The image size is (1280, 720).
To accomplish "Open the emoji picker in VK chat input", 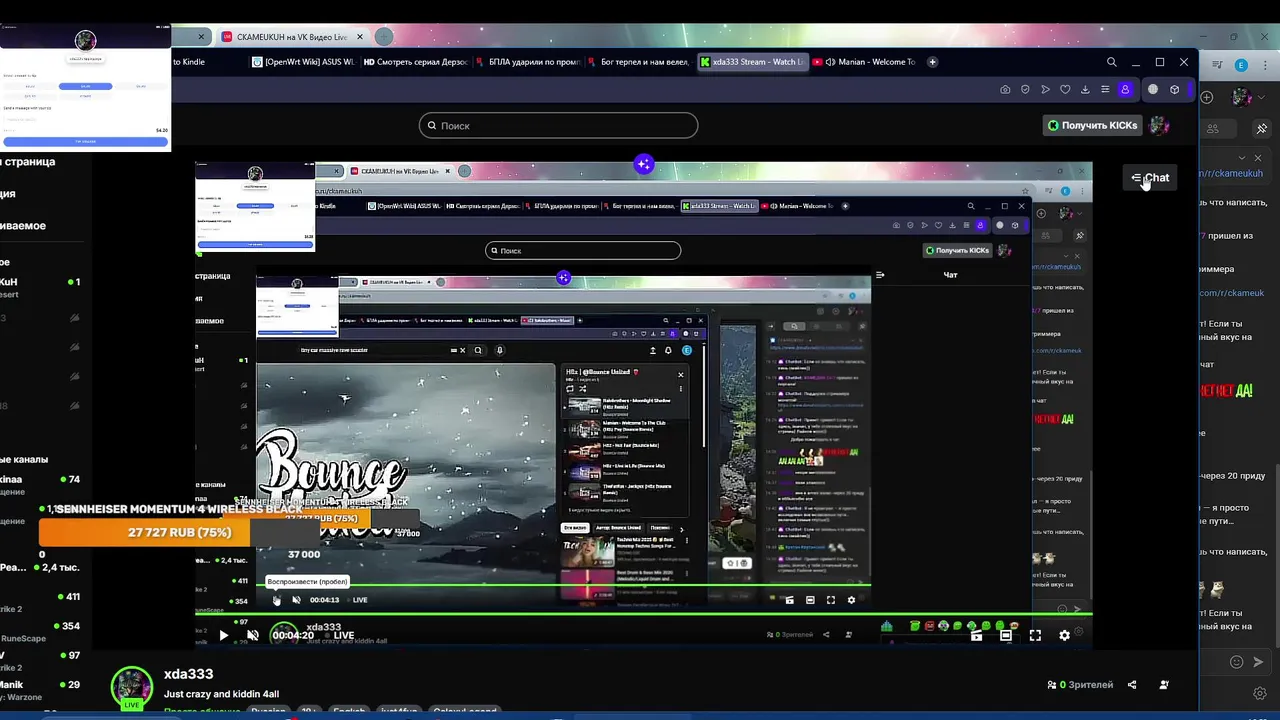I will point(1236,662).
